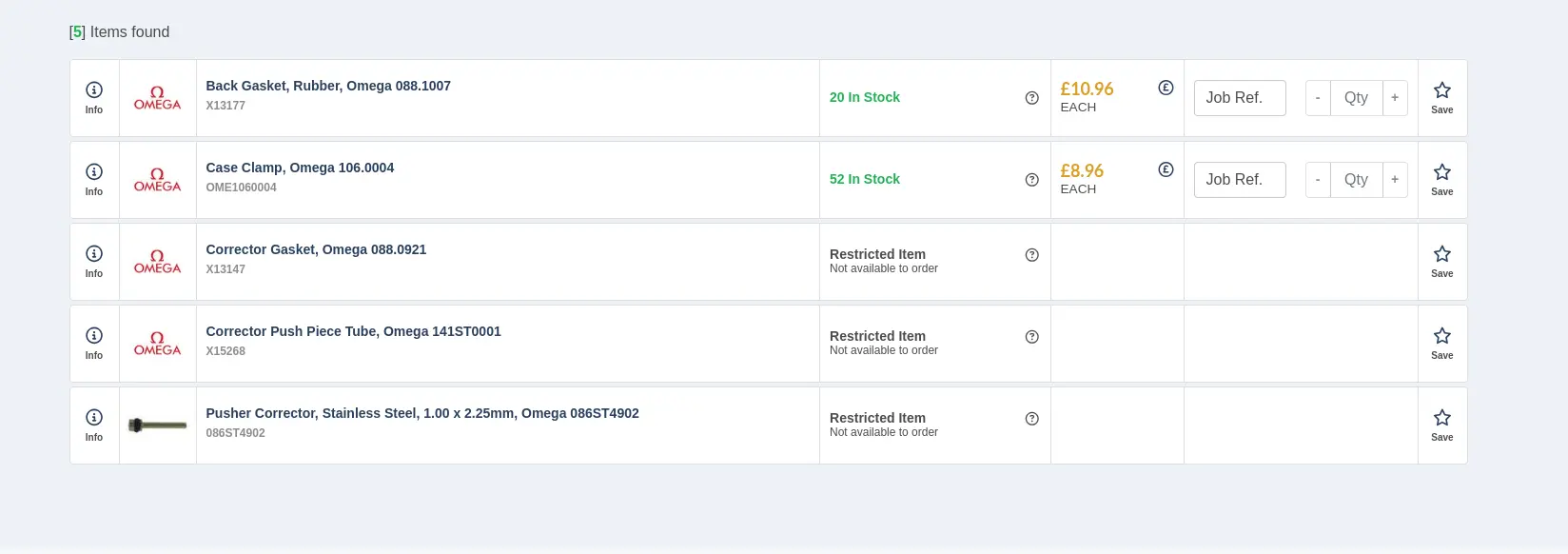The height and width of the screenshot is (554, 1568).
Task: Click help icon beside Case Clamp stock
Action: (1031, 180)
